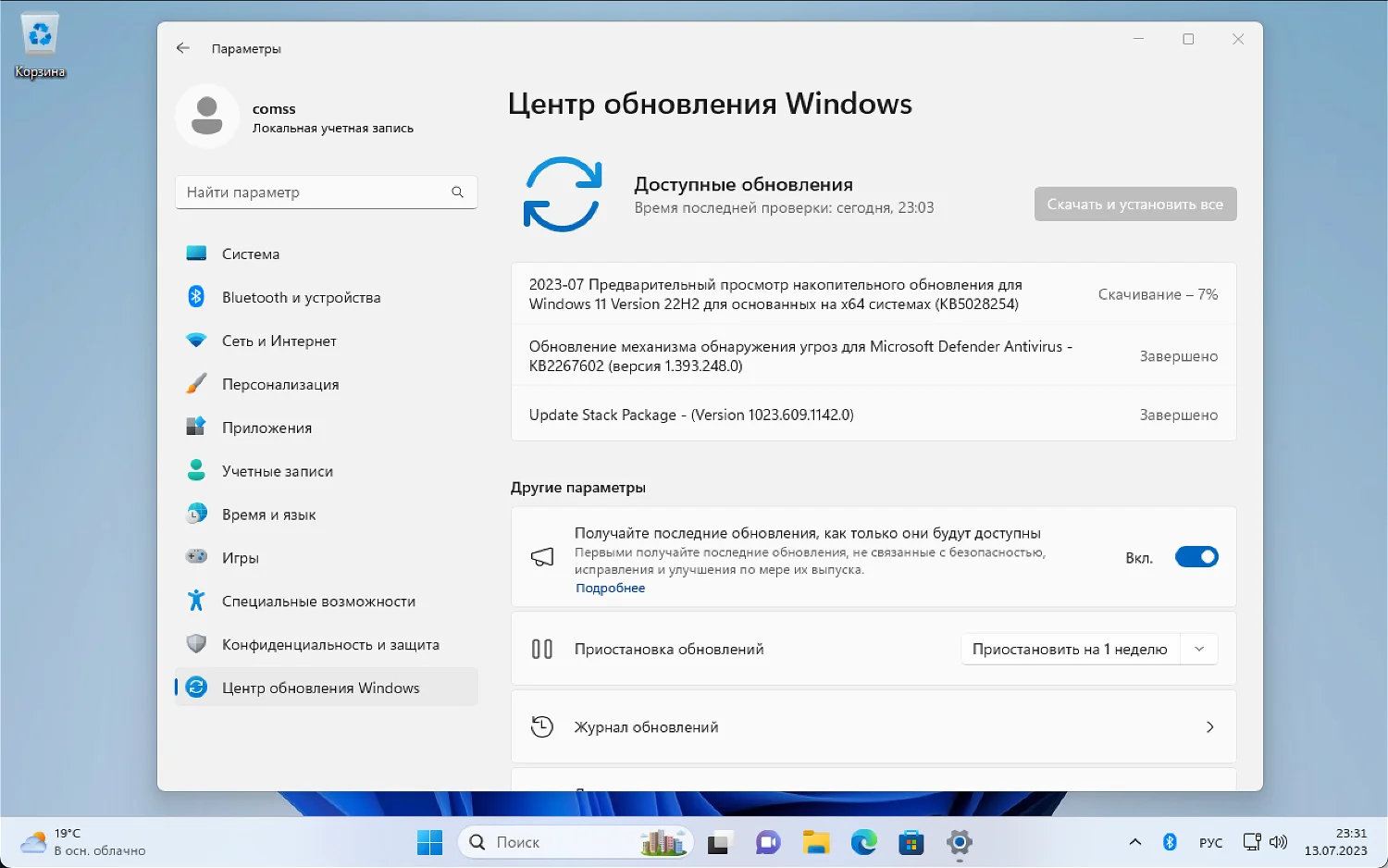The height and width of the screenshot is (868, 1388).
Task: Click the Defender KB2267602 update row
Action: pos(874,355)
